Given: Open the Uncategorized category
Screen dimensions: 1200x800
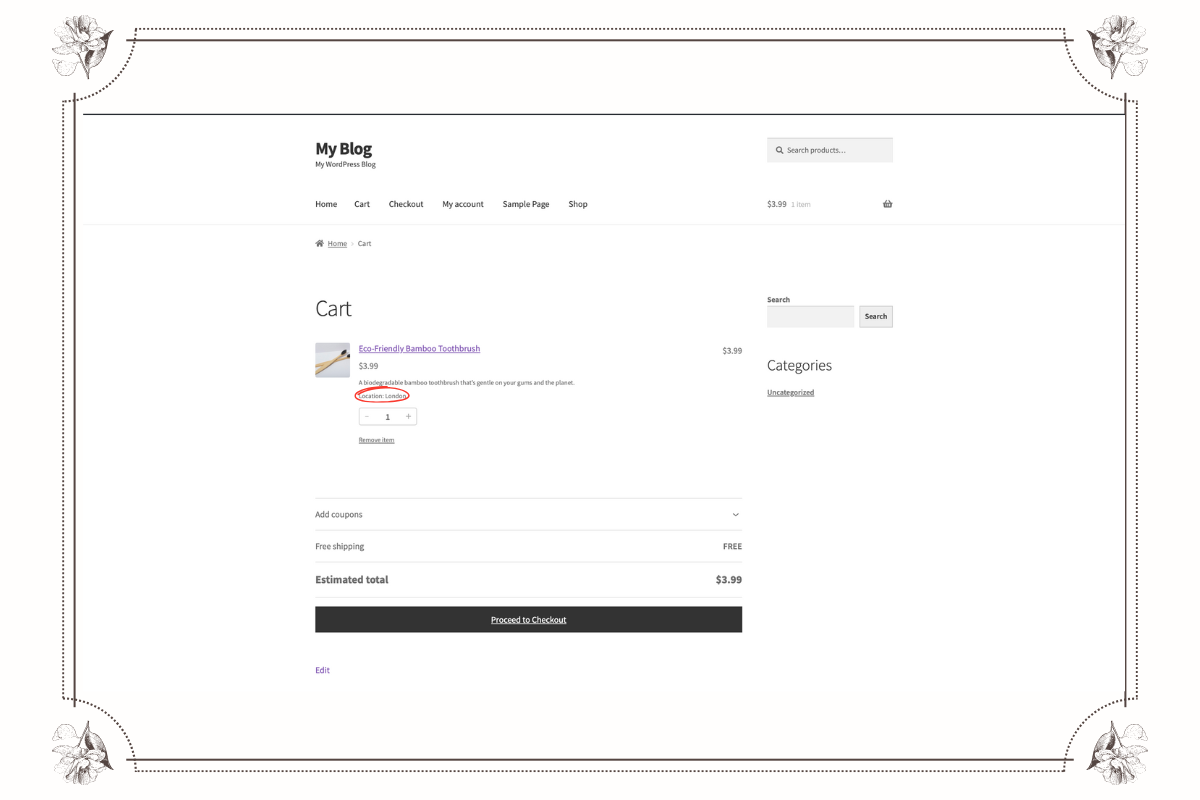Looking at the screenshot, I should coord(790,391).
